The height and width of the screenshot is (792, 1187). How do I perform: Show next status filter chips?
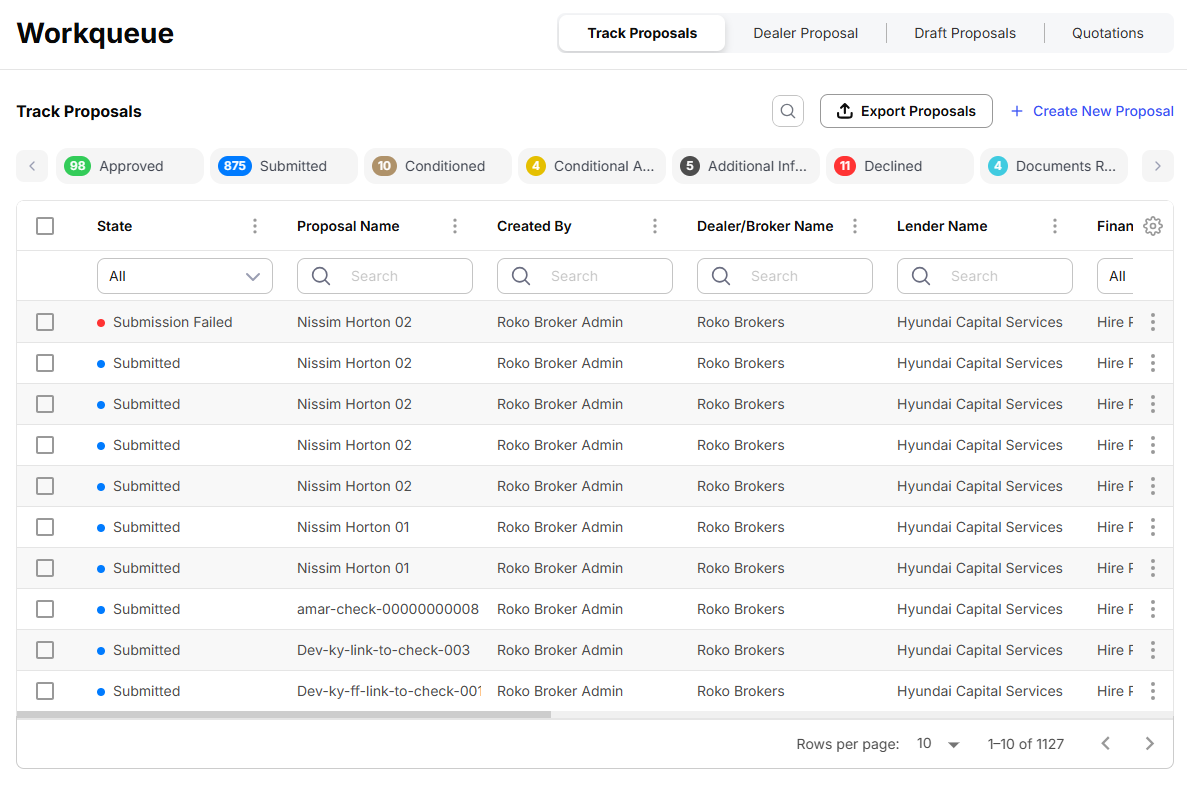[x=1157, y=166]
